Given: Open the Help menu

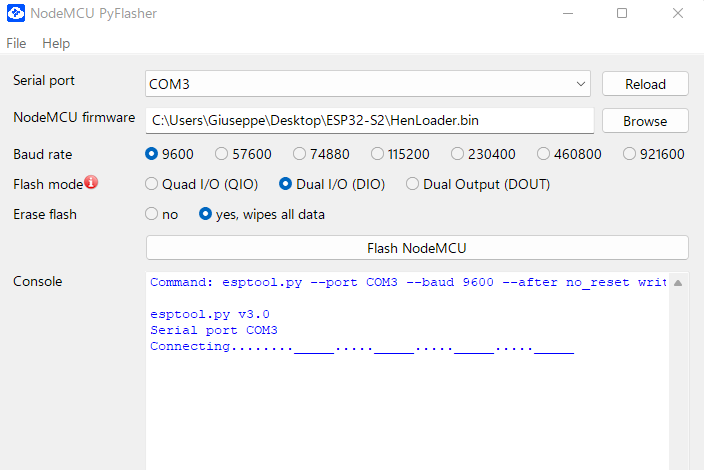Looking at the screenshot, I should [x=56, y=44].
